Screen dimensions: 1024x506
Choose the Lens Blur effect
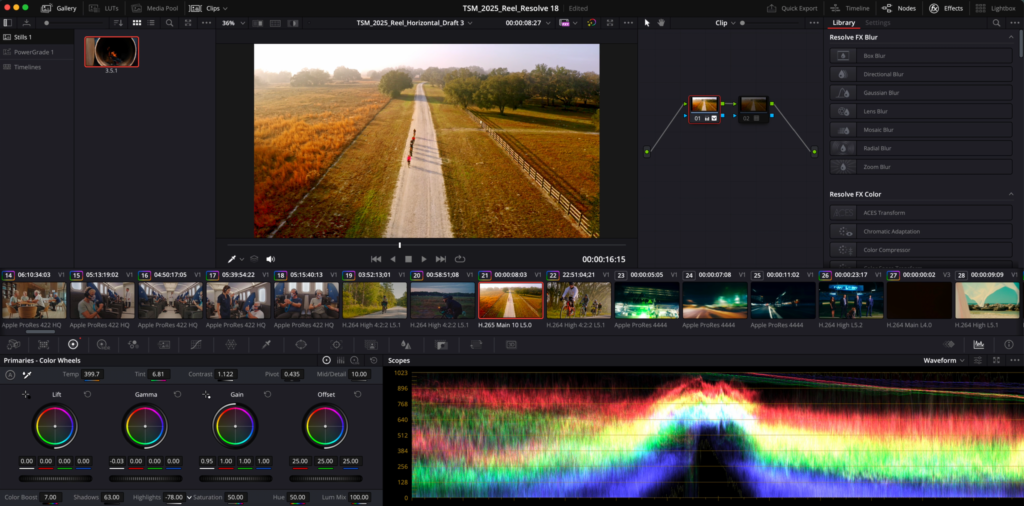[x=921, y=111]
